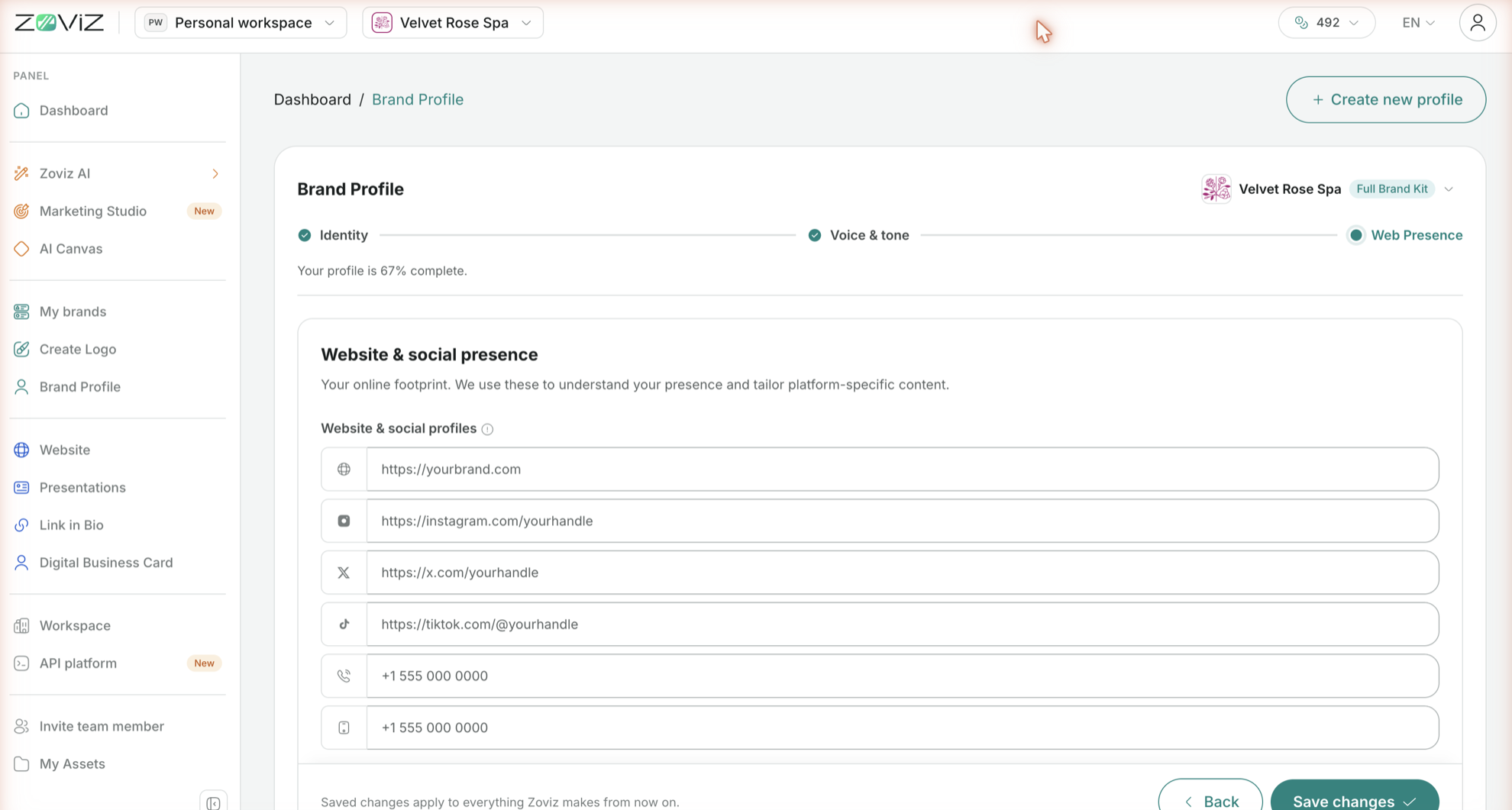This screenshot has height=810, width=1512.
Task: Click the Website globe icon in sidebar
Action: click(21, 450)
